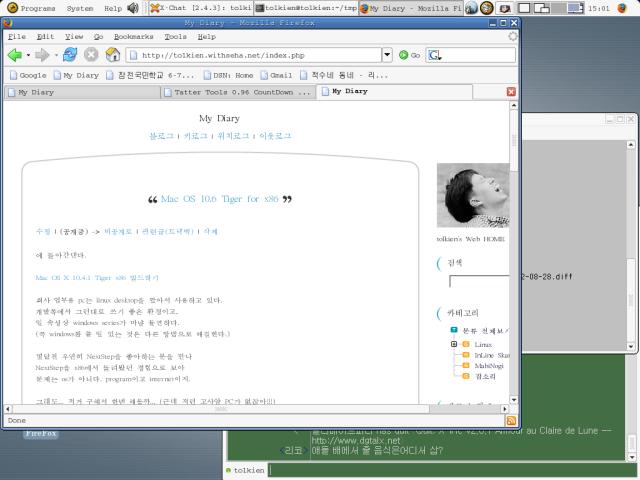Click the Firefox icon at panel right end
Image resolution: width=640 pixels, height=480 pixels.
click(x=622, y=8)
